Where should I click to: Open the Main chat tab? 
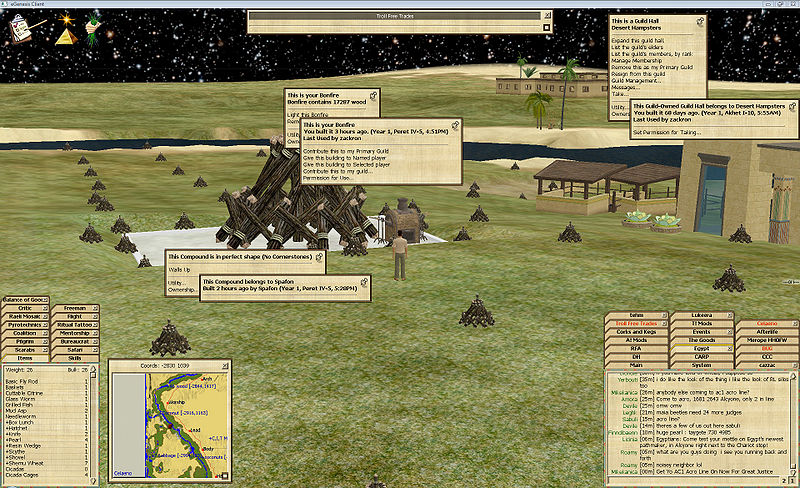(x=636, y=365)
